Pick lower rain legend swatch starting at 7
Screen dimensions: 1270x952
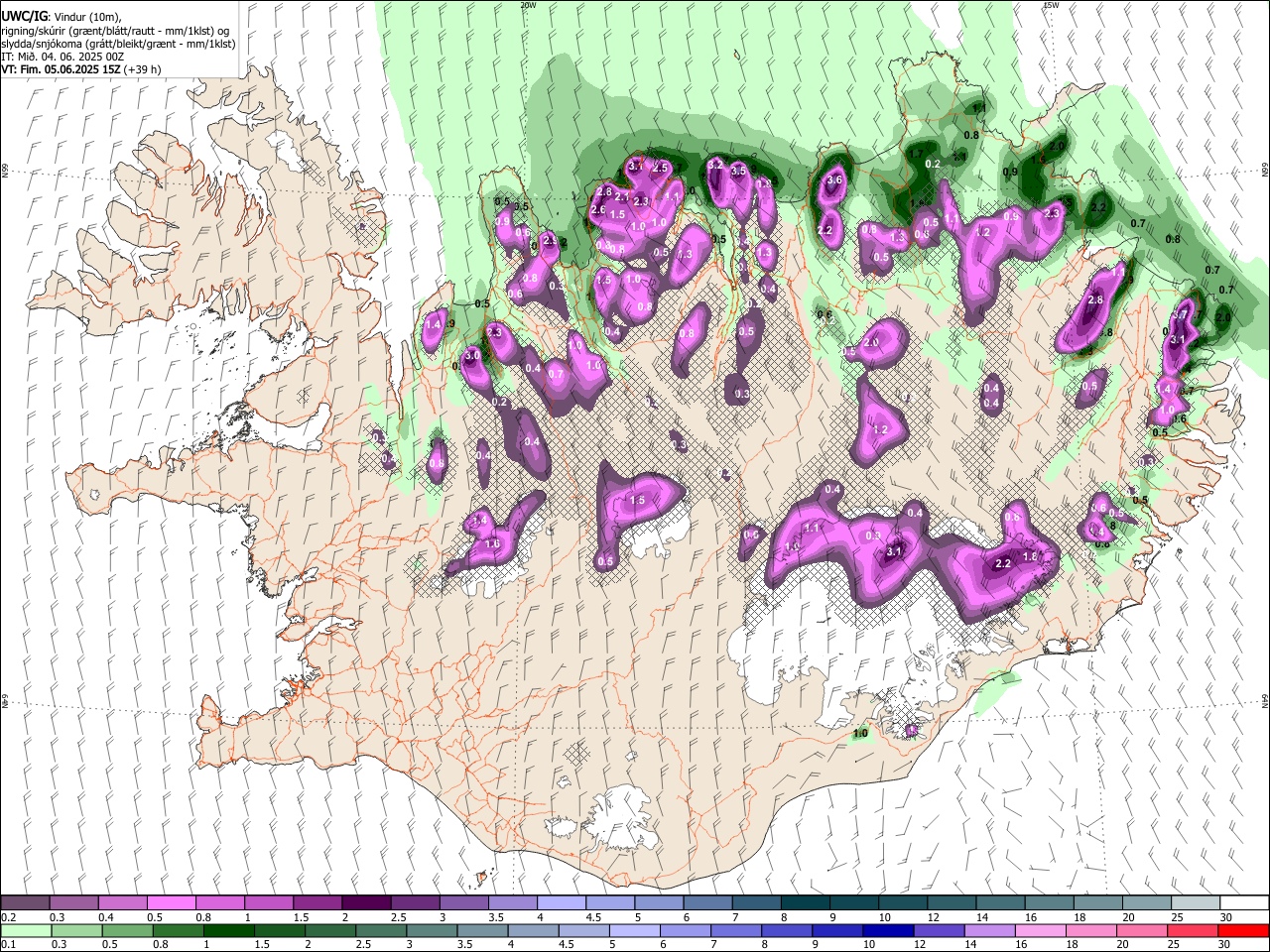pyautogui.click(x=736, y=930)
